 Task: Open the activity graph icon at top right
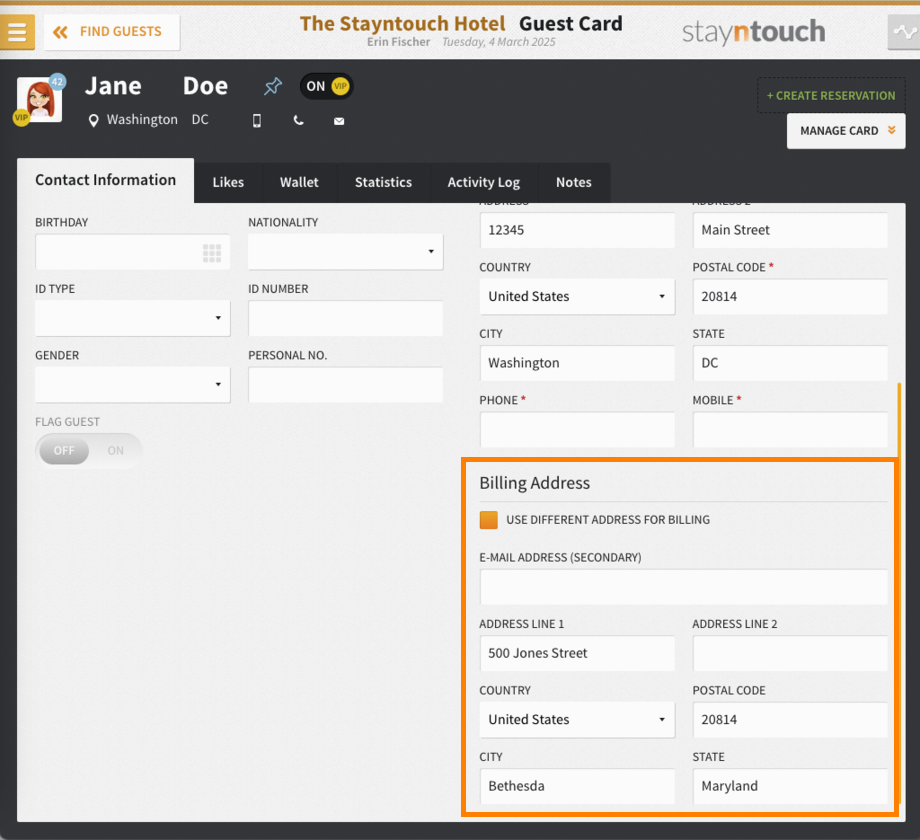coord(904,32)
